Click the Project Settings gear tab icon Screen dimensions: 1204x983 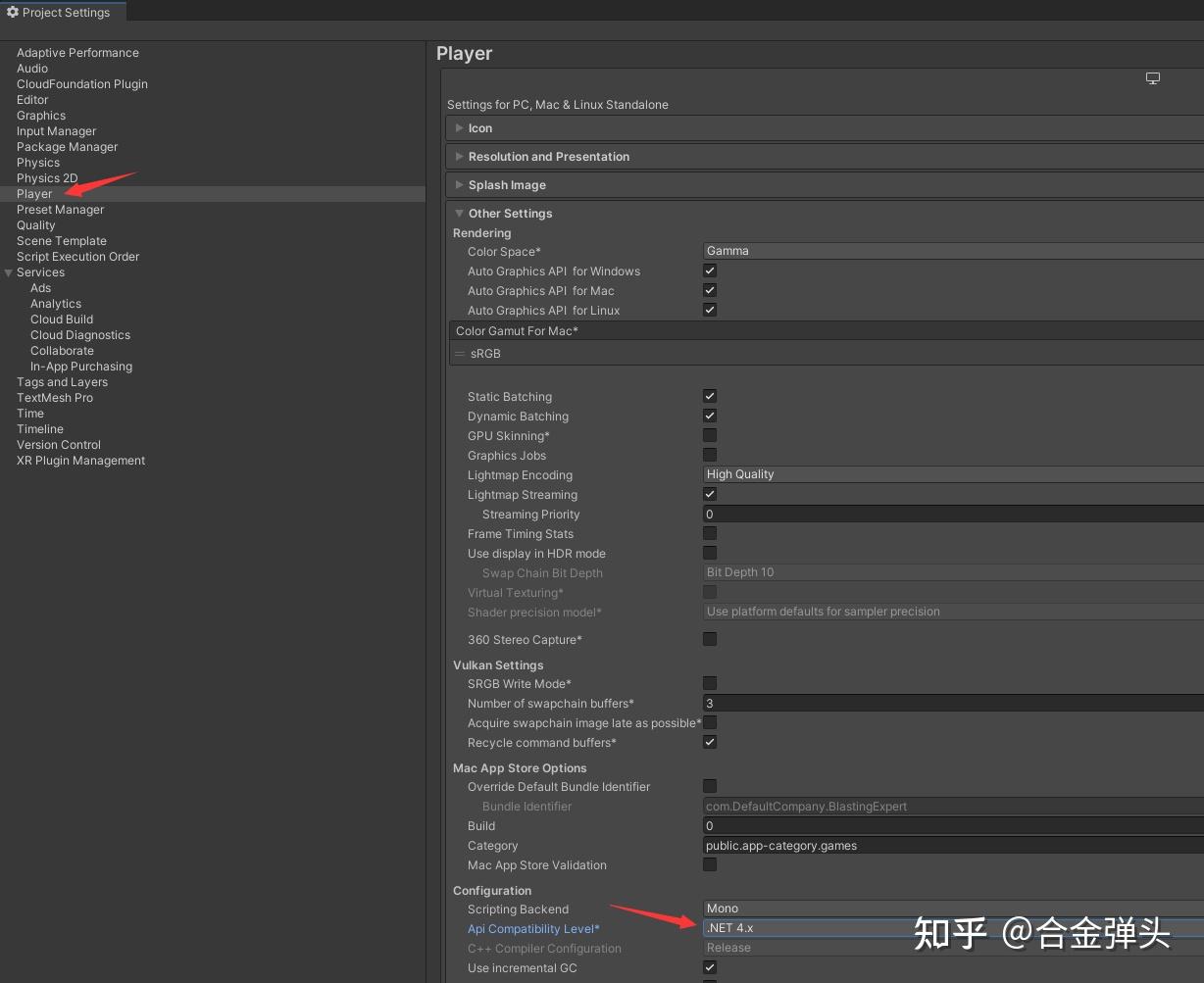click(13, 13)
